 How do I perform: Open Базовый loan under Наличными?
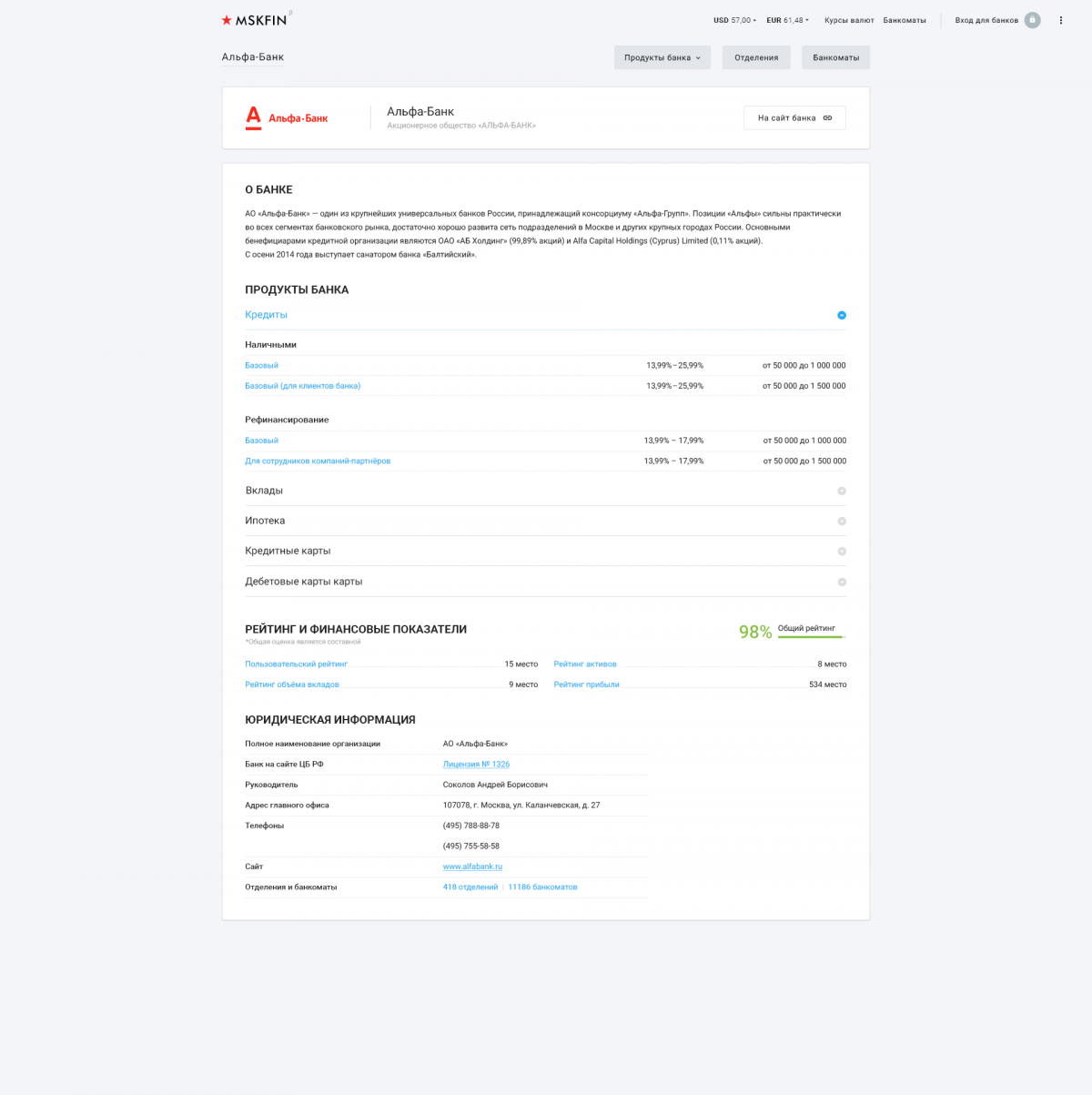tap(261, 365)
